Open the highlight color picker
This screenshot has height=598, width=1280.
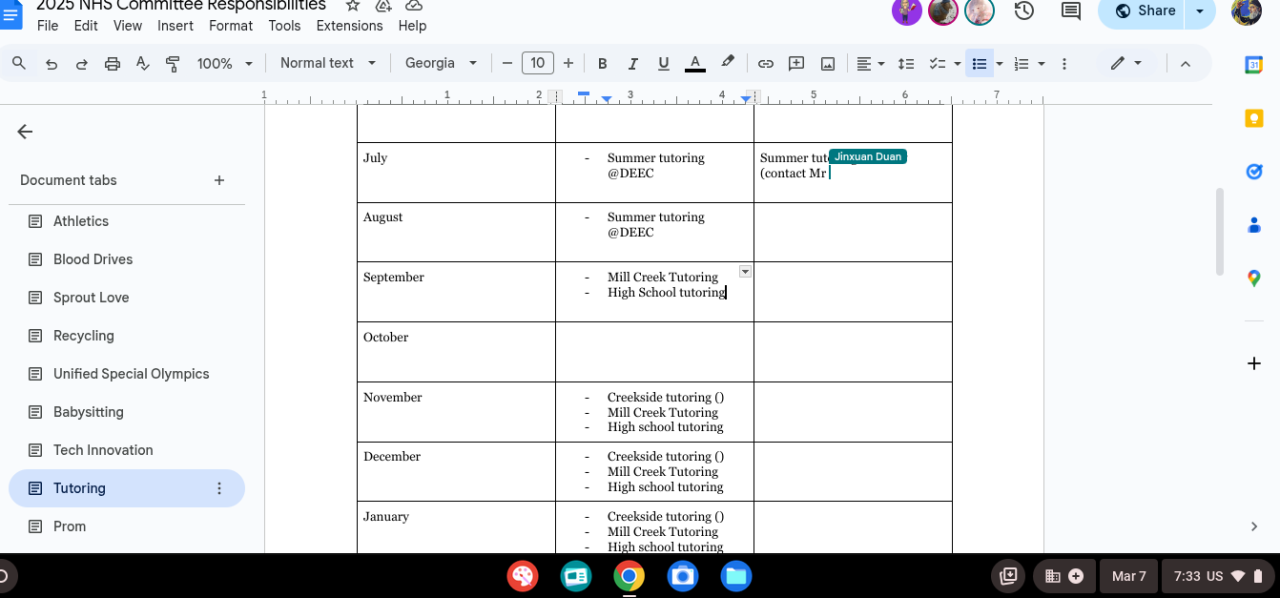(x=728, y=63)
